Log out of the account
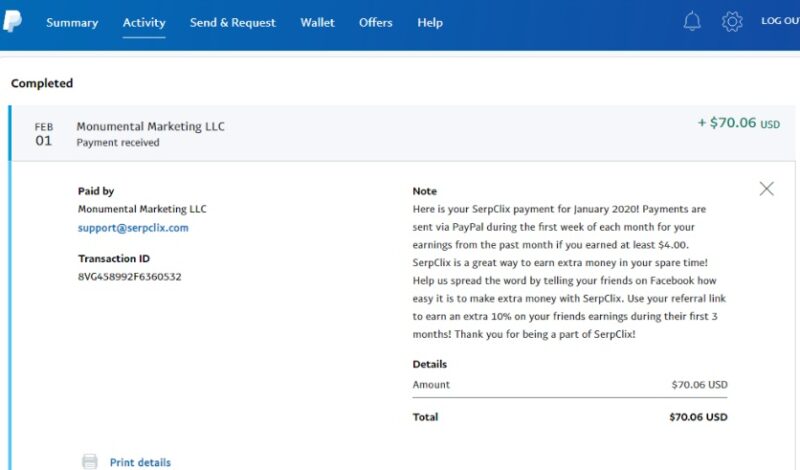This screenshot has width=800, height=470. [x=779, y=22]
